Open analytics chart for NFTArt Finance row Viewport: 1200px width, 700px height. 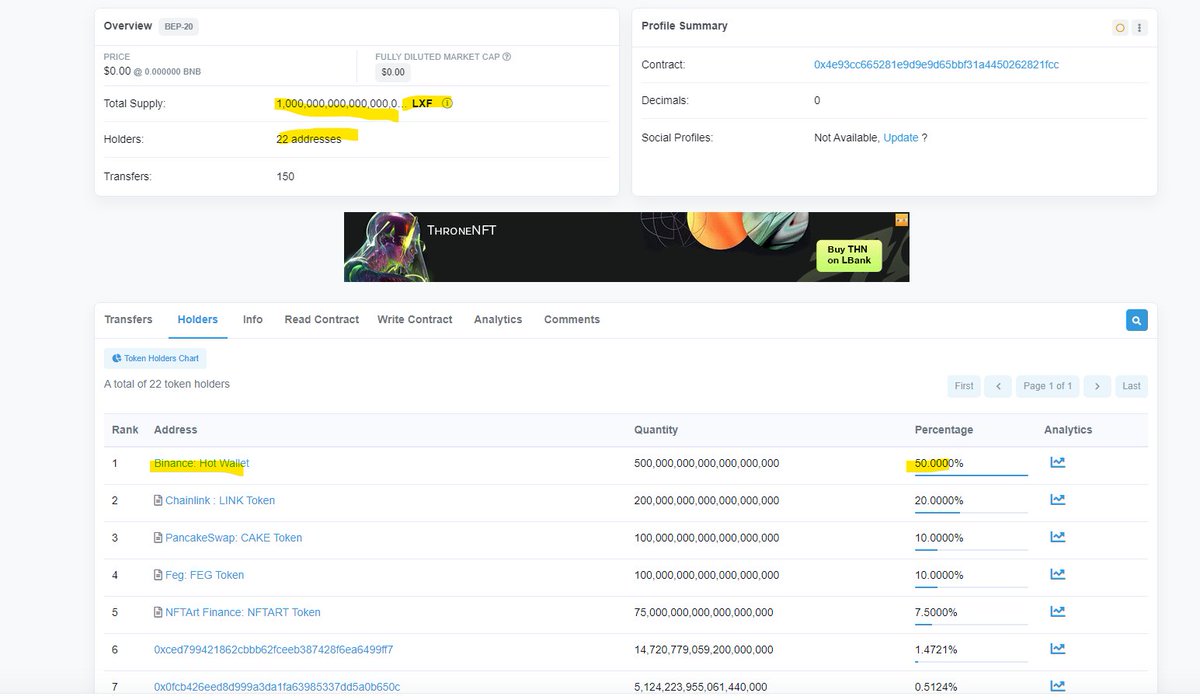(1057, 612)
